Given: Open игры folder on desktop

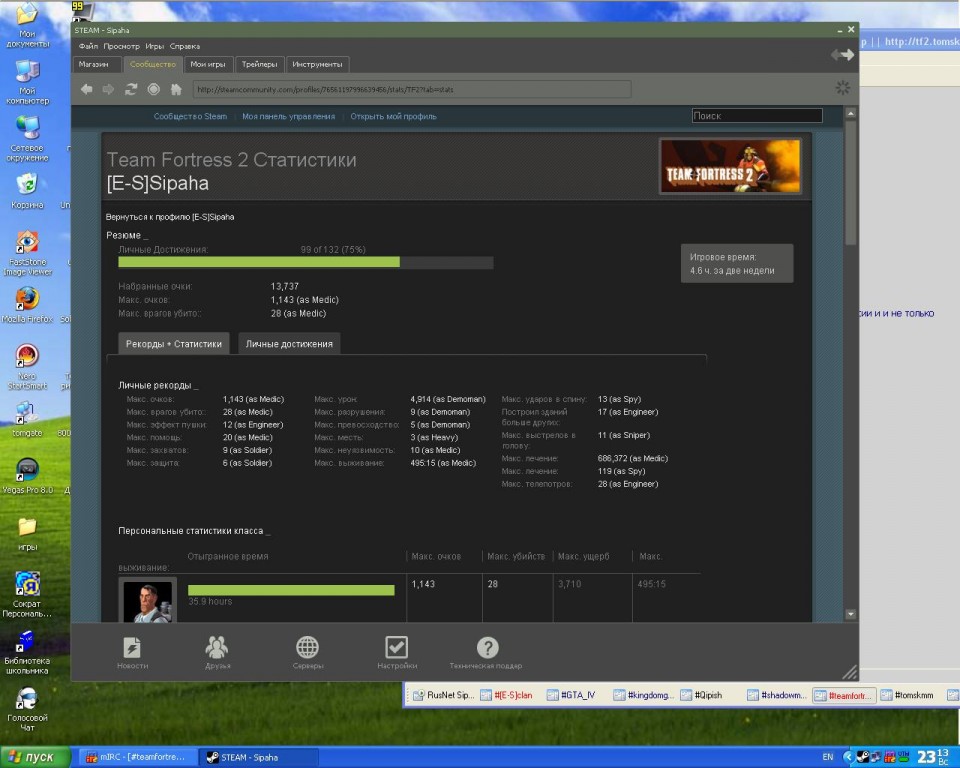Looking at the screenshot, I should click(27, 533).
